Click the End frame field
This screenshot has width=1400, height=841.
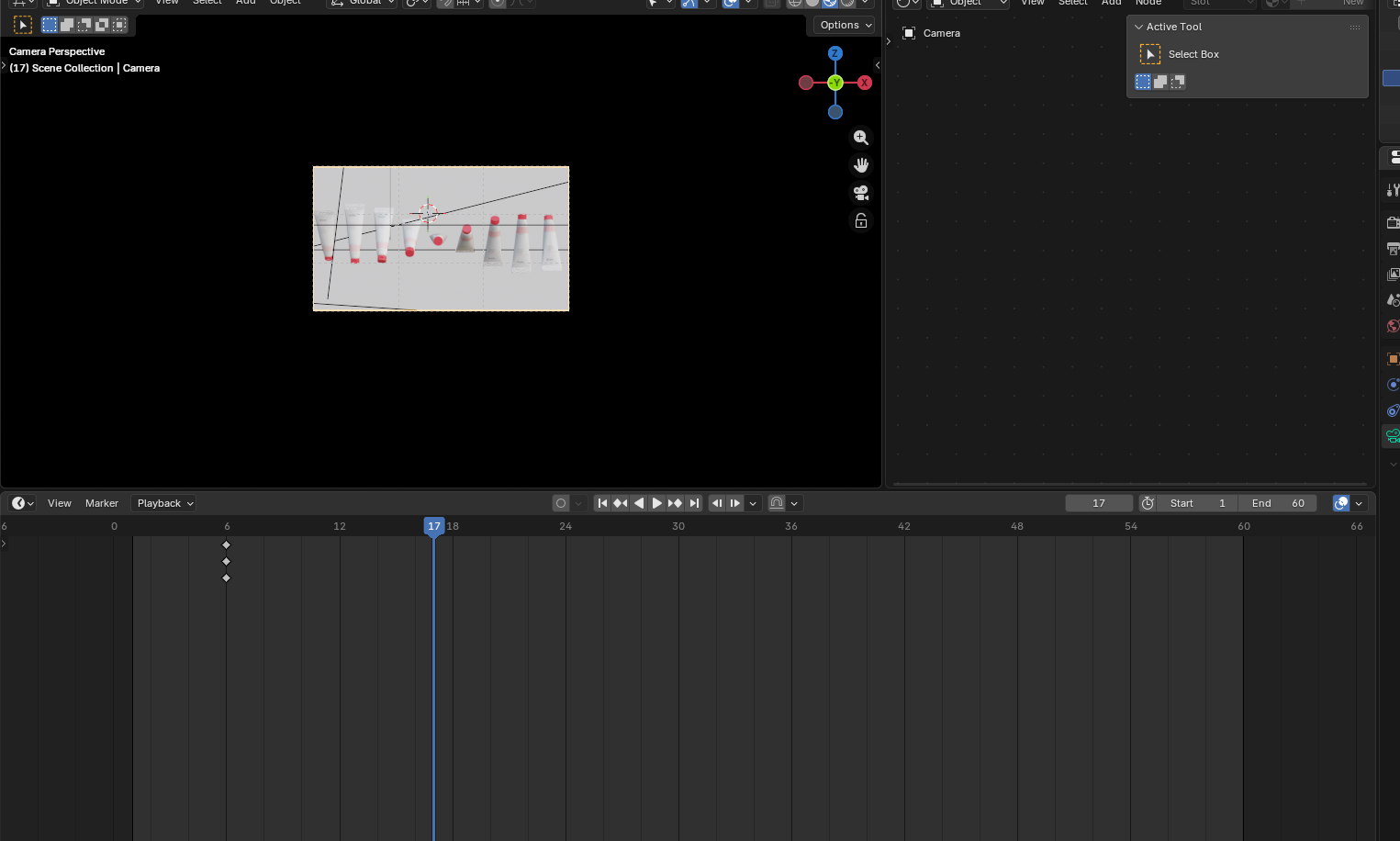[x=1278, y=503]
